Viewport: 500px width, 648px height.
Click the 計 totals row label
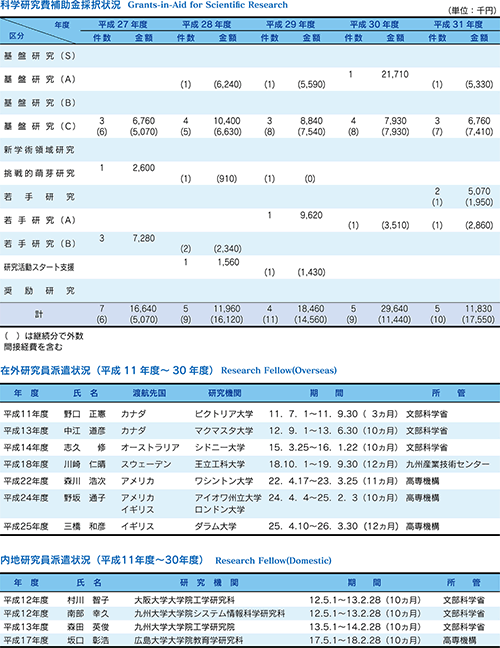click(38, 314)
